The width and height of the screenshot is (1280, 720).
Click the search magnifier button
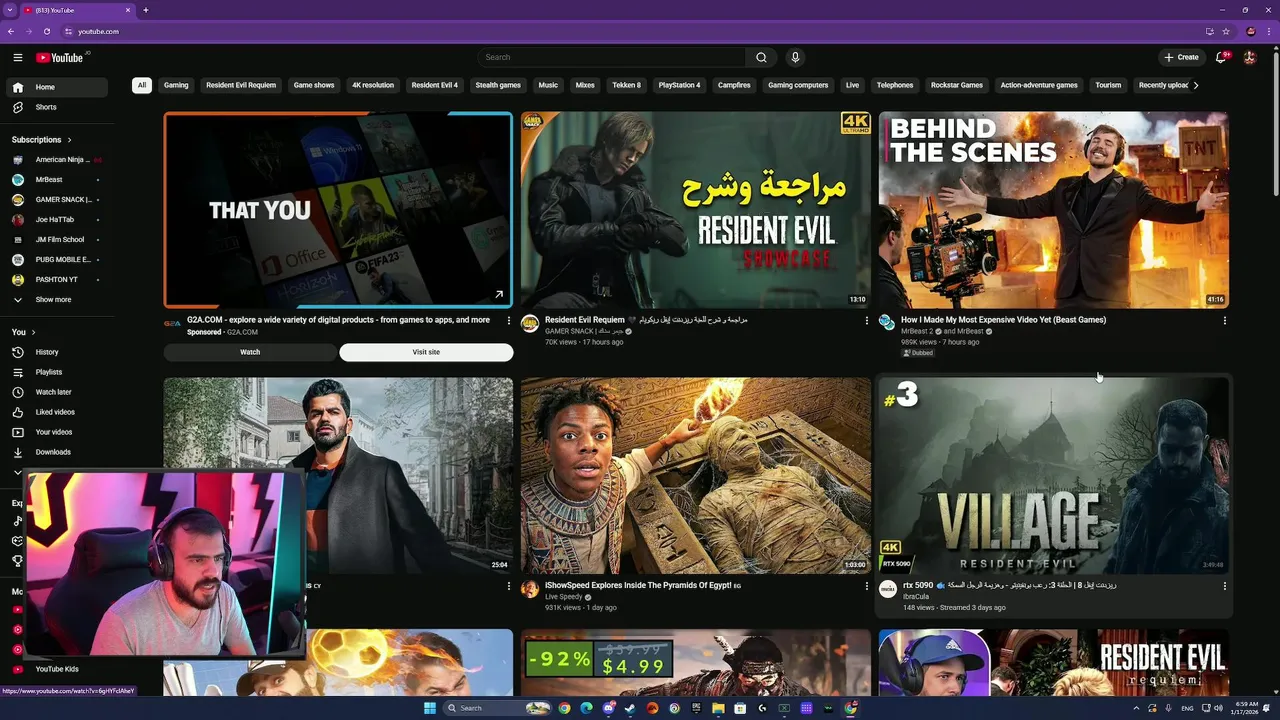point(761,57)
